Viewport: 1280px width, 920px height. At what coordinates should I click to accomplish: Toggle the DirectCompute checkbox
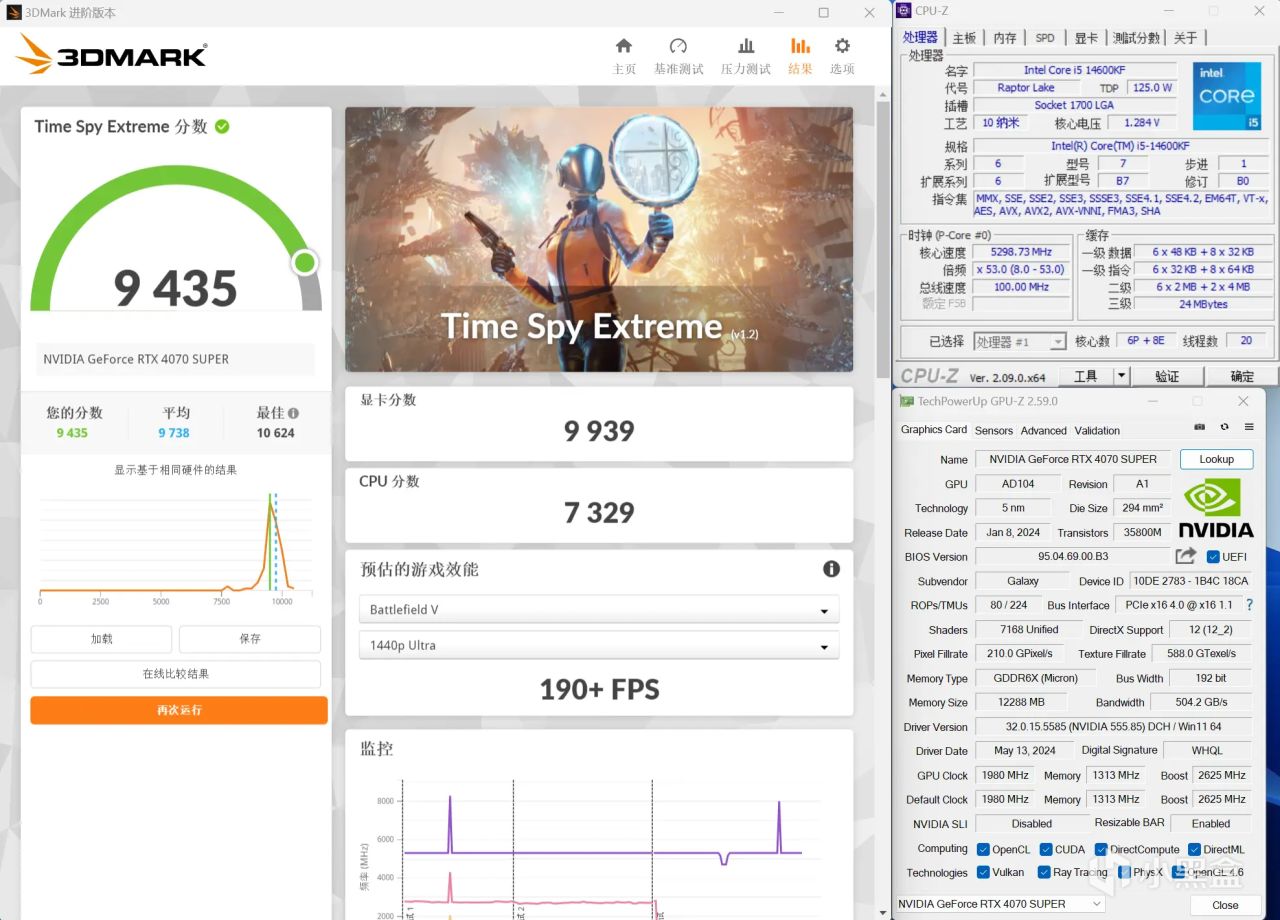click(1101, 850)
